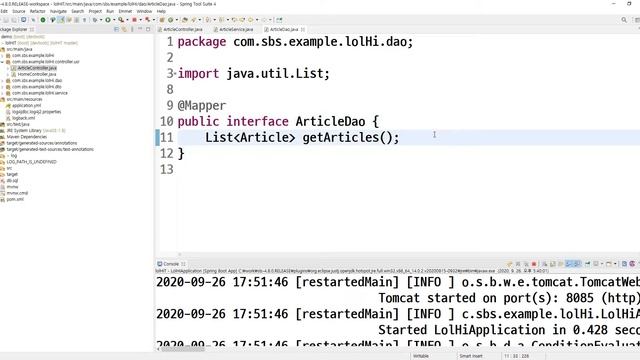Image resolution: width=640 pixels, height=360 pixels.
Task: Click Started LolHiApplication log line in Console
Action: coord(509,330)
